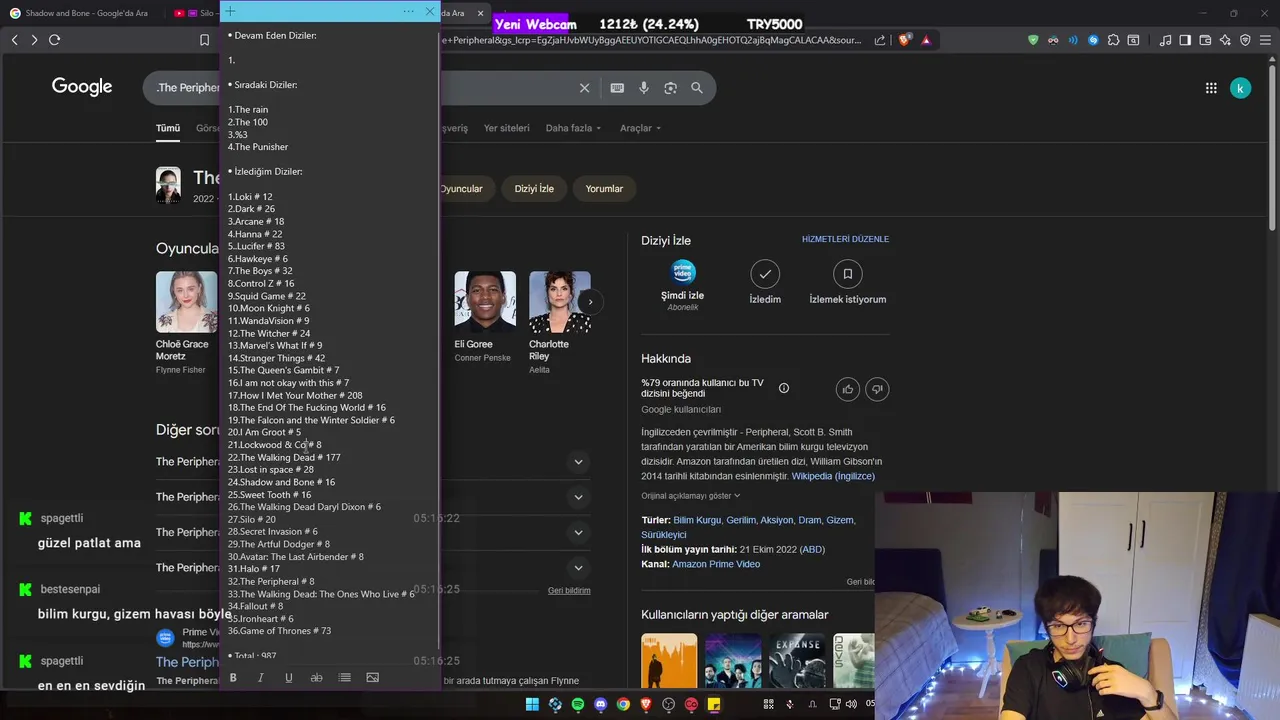Screen dimensions: 1280x720
Task: Open The Expanse related search thumbnail
Action: pos(797,661)
